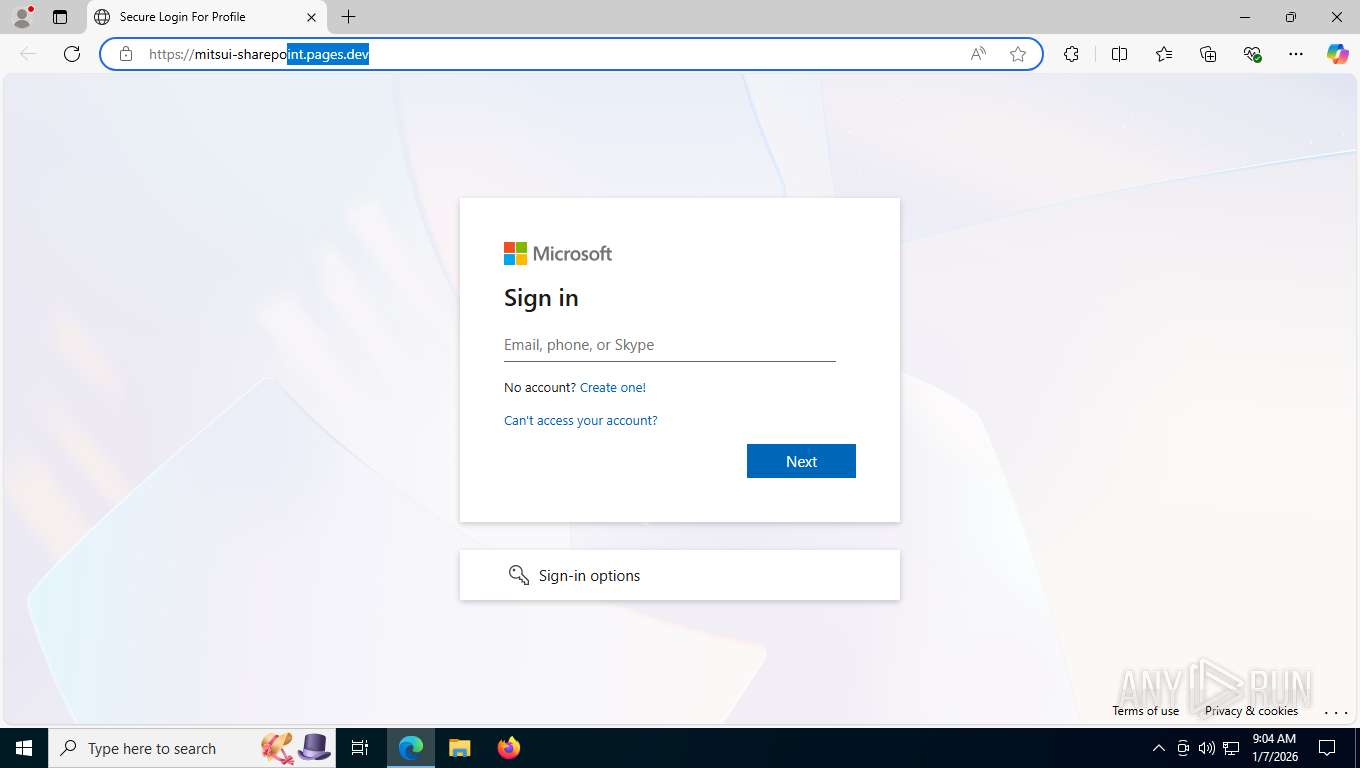Open the Windows Start menu

click(x=23, y=748)
